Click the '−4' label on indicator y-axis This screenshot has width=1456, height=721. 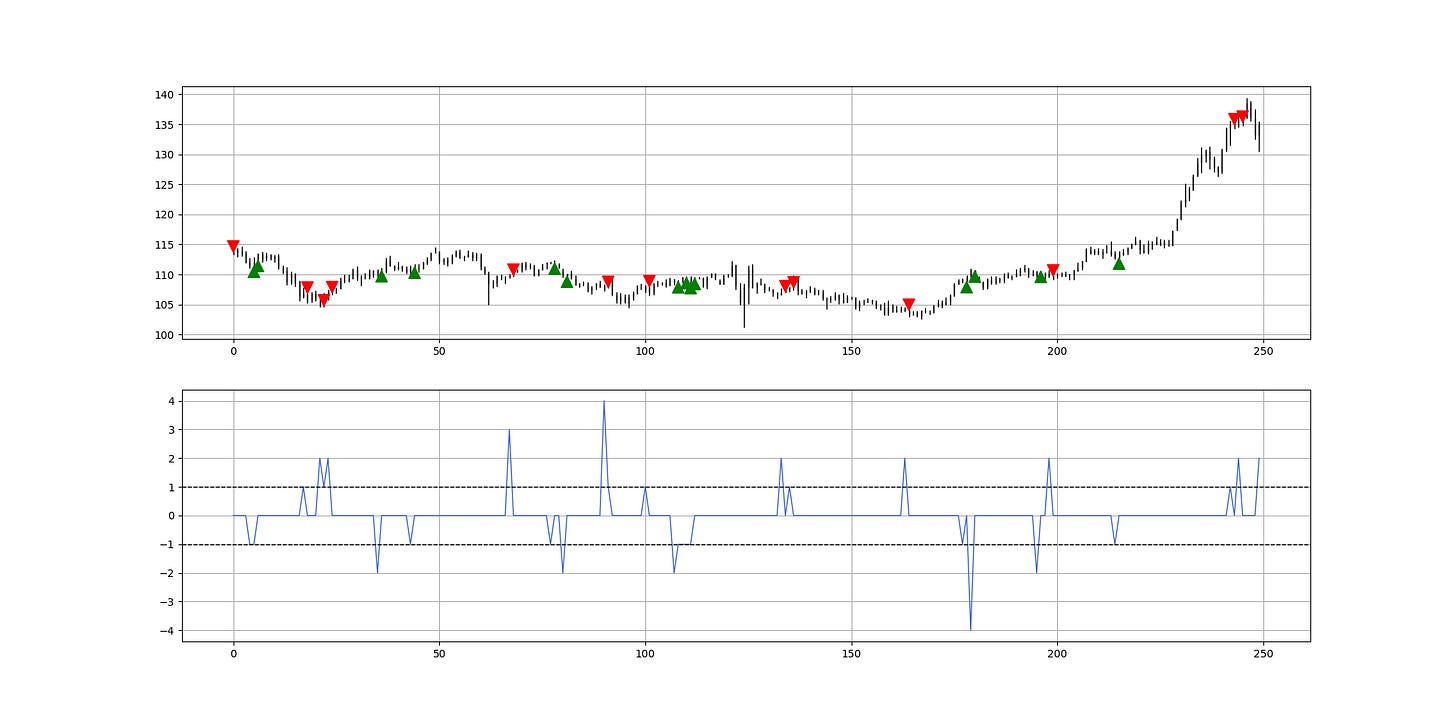click(168, 630)
